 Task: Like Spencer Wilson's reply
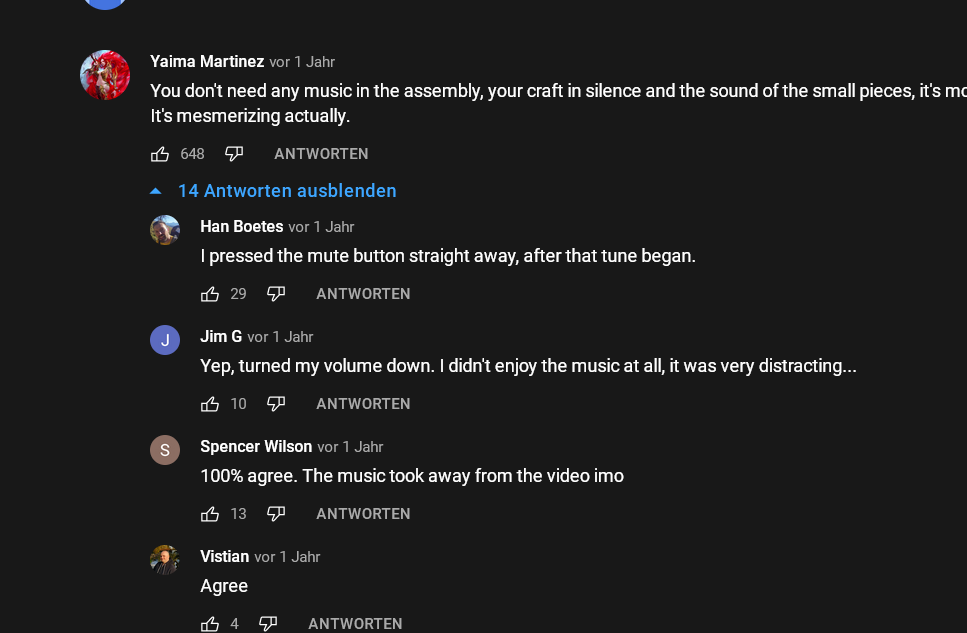pos(210,514)
